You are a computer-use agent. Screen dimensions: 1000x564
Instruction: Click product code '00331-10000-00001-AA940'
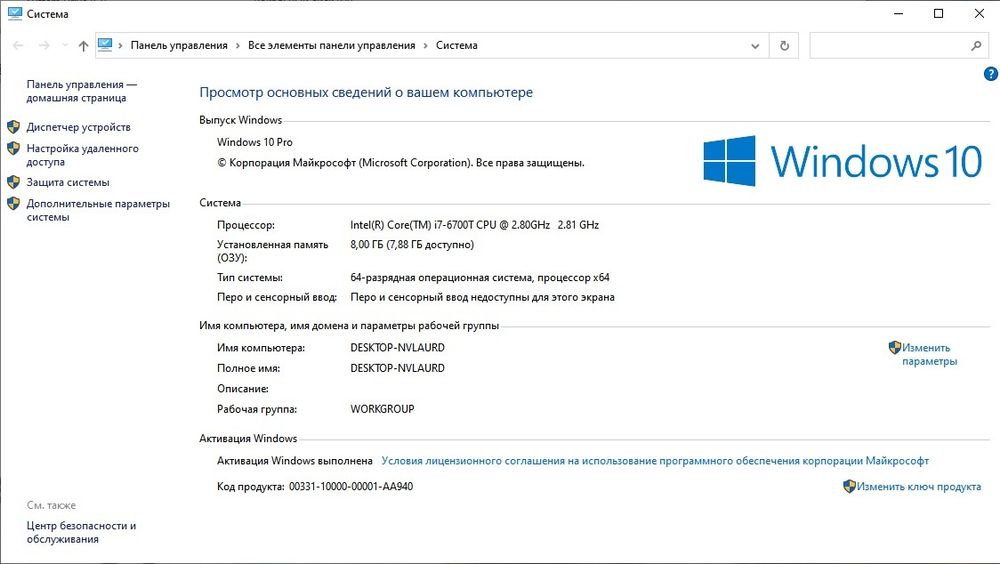[x=351, y=486]
